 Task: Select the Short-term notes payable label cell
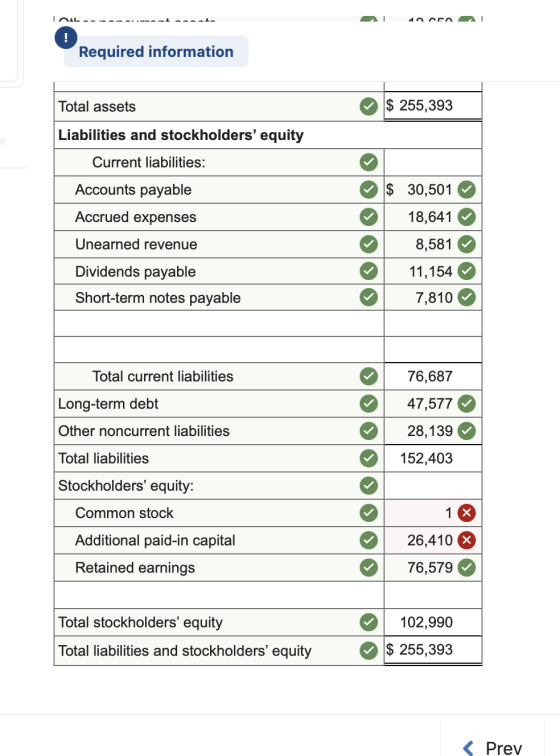click(219, 297)
